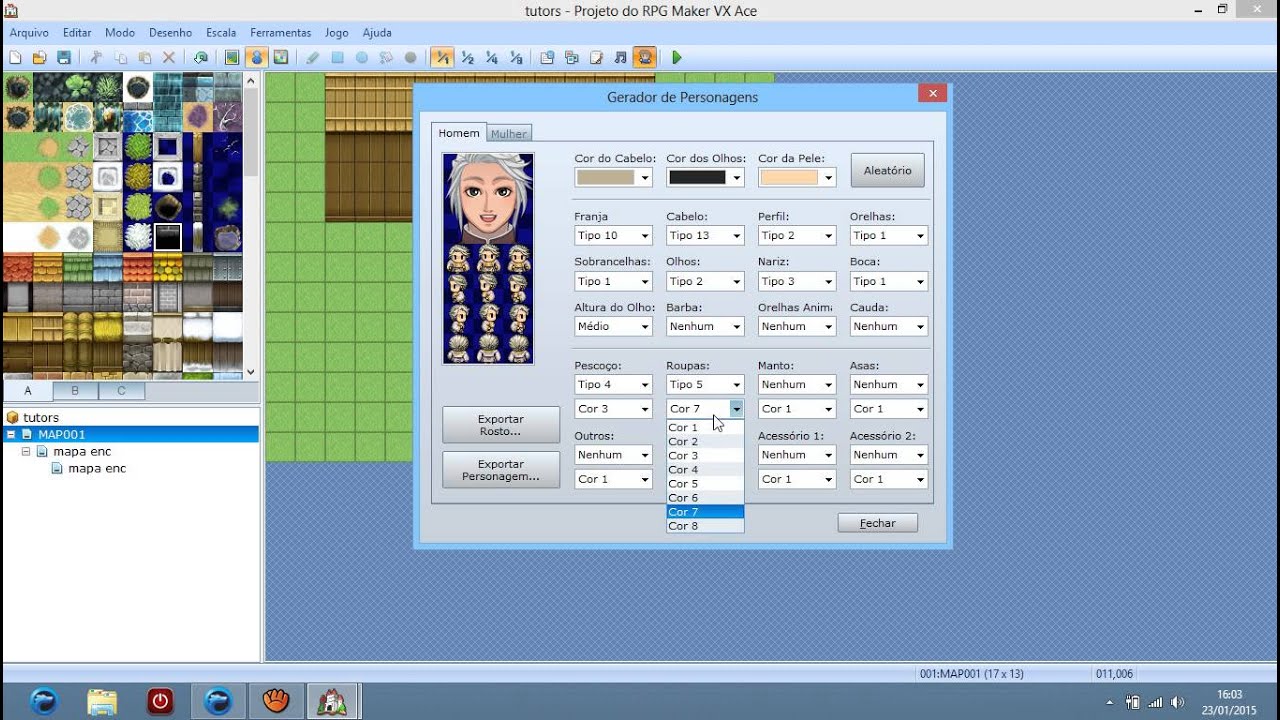The image size is (1280, 720).
Task: Open the Database toolbar icon
Action: point(547,58)
